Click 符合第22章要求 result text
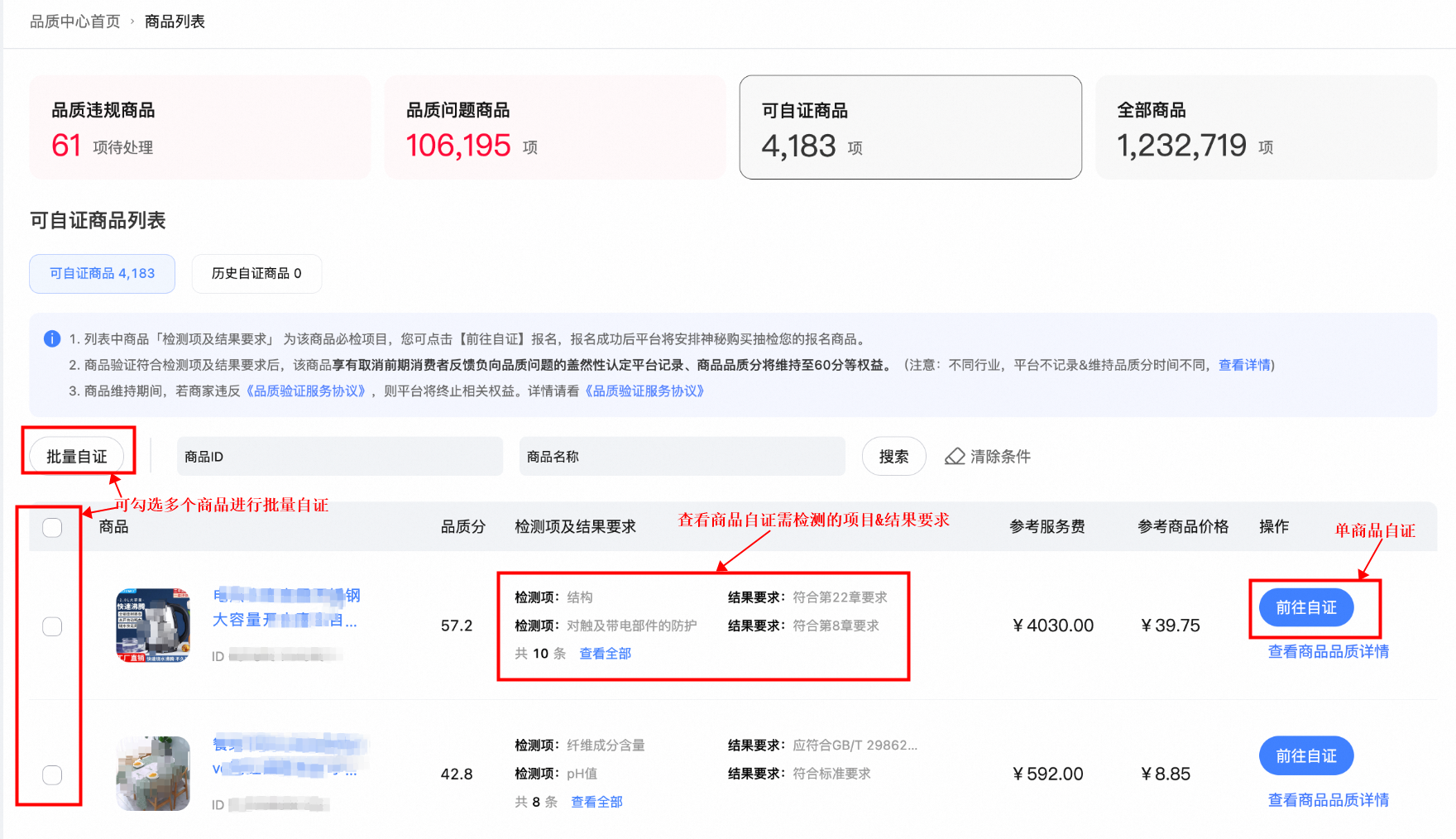Image resolution: width=1456 pixels, height=839 pixels. pos(840,597)
